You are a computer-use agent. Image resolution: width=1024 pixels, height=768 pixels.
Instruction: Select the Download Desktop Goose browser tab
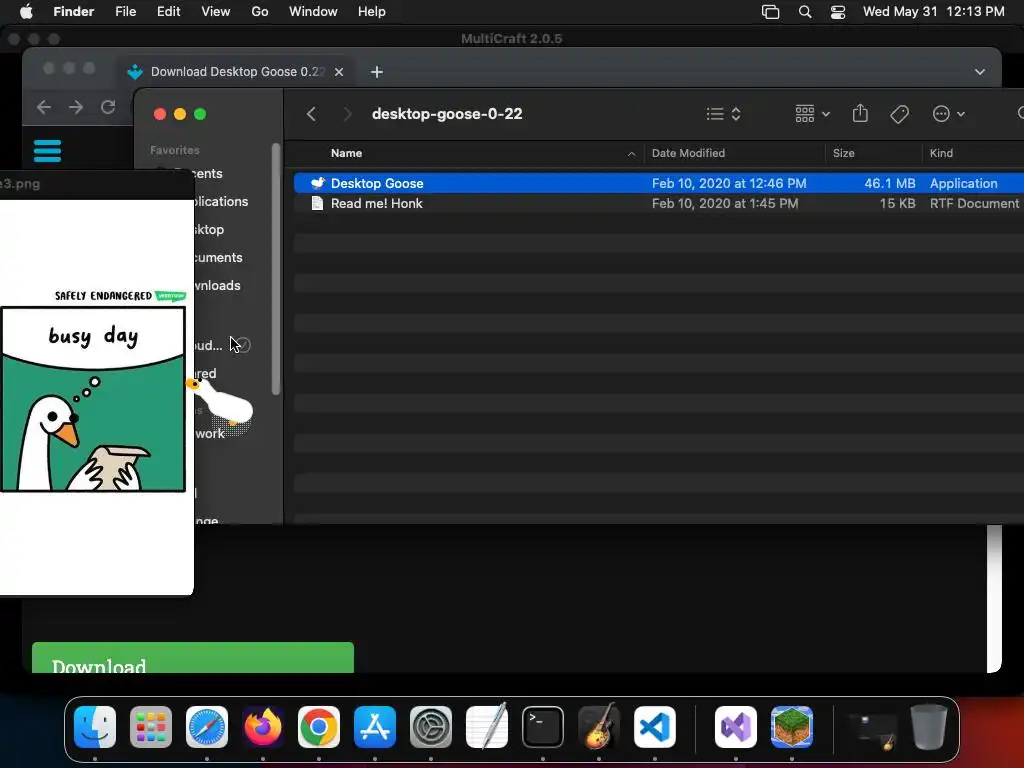tap(238, 72)
